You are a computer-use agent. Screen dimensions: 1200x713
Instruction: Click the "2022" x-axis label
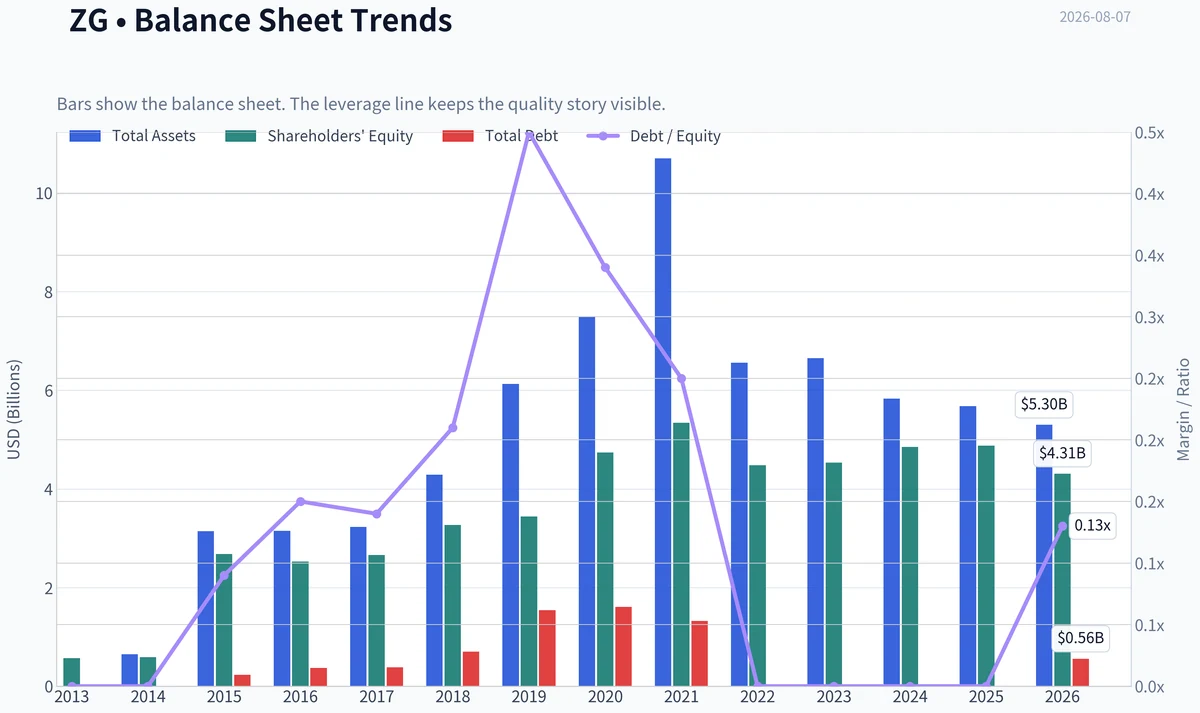point(757,697)
